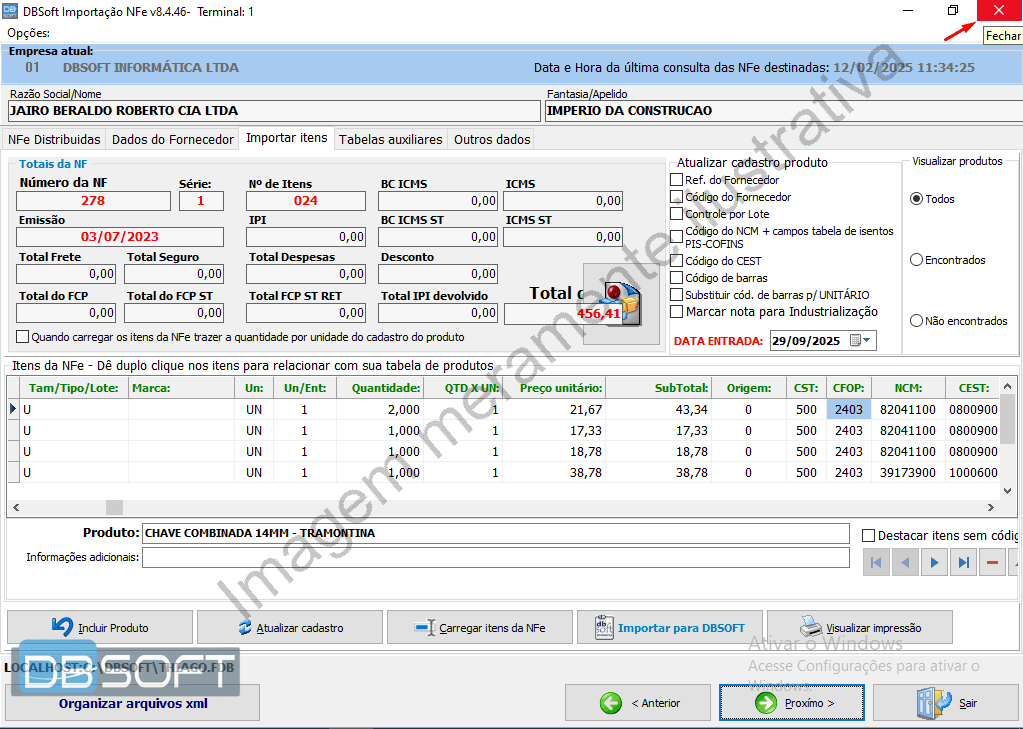Go to previous record arrow

(x=905, y=562)
